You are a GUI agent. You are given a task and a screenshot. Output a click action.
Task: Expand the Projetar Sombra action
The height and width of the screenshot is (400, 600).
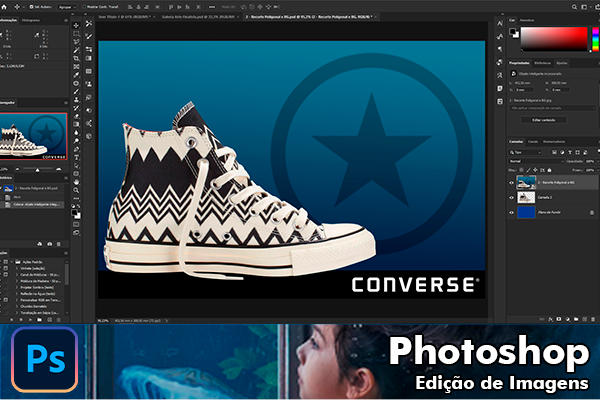[17, 287]
